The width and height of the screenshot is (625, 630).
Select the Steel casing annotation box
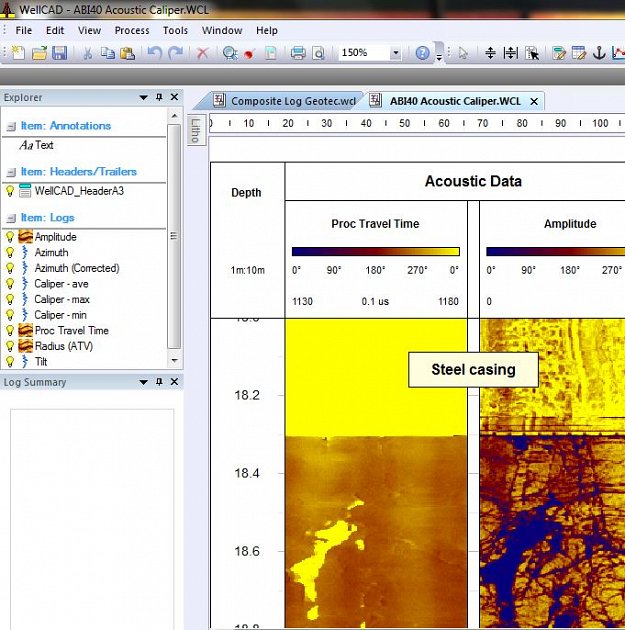click(x=473, y=370)
